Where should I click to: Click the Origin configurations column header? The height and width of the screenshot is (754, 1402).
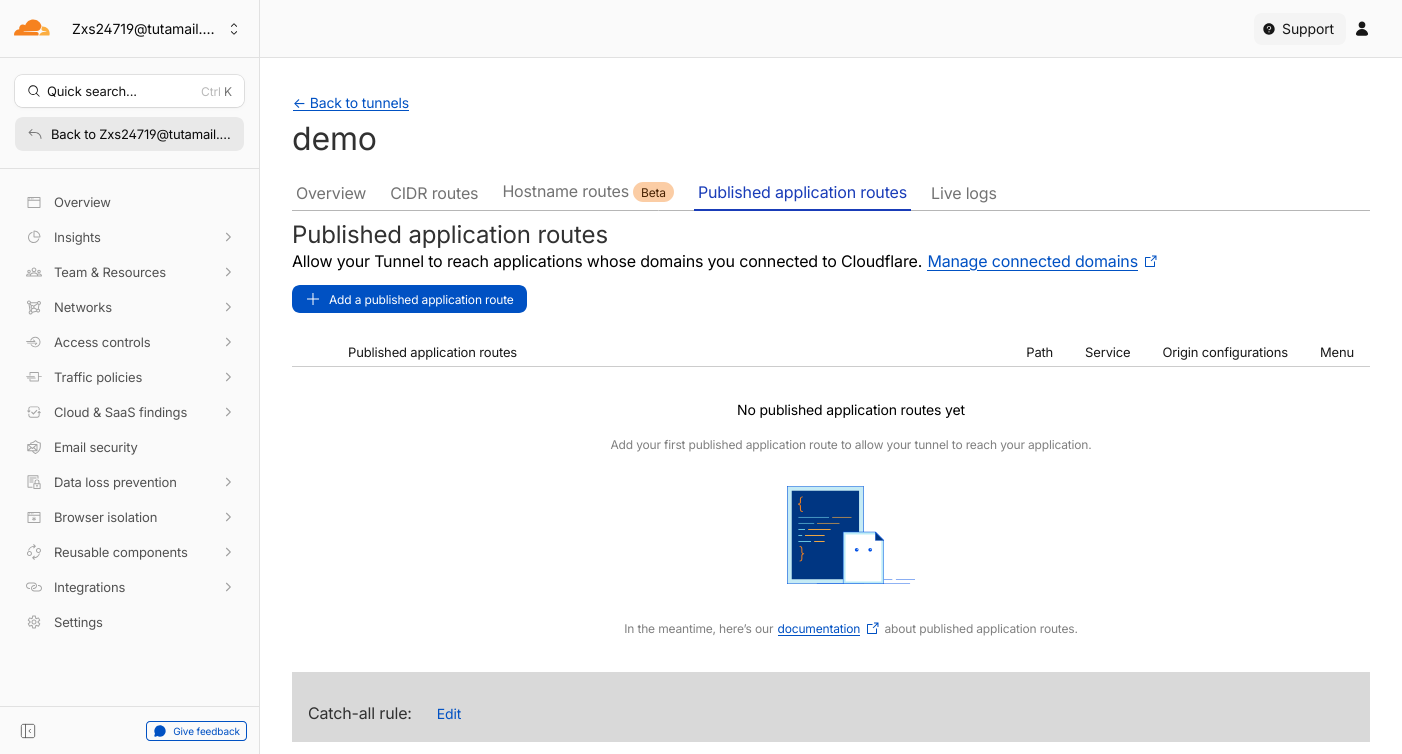pos(1225,353)
